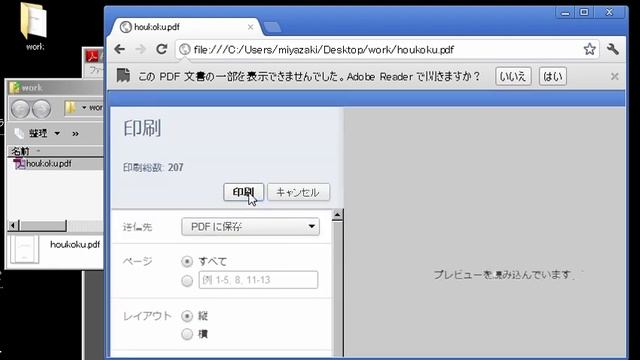Close the houkoku.pdf tab
This screenshot has width=640, height=360.
point(250,27)
